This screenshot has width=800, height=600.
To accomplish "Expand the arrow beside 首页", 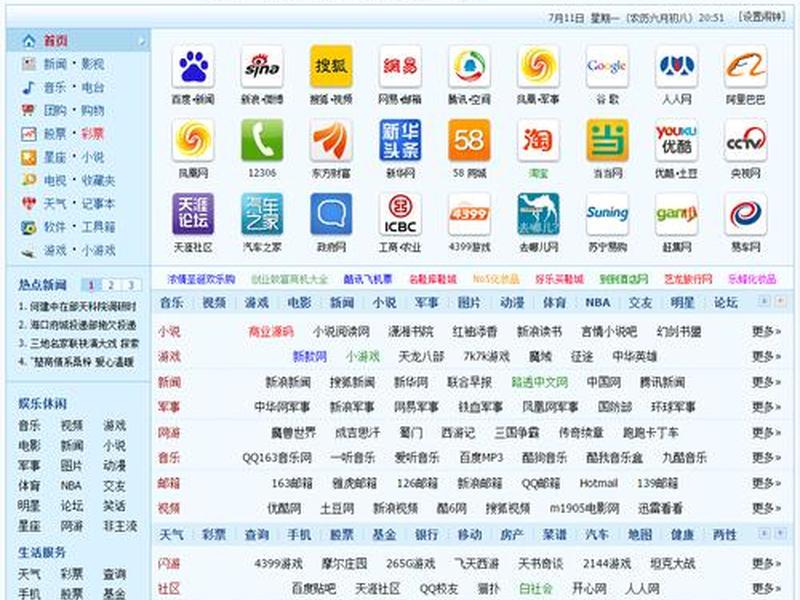I will (x=141, y=41).
